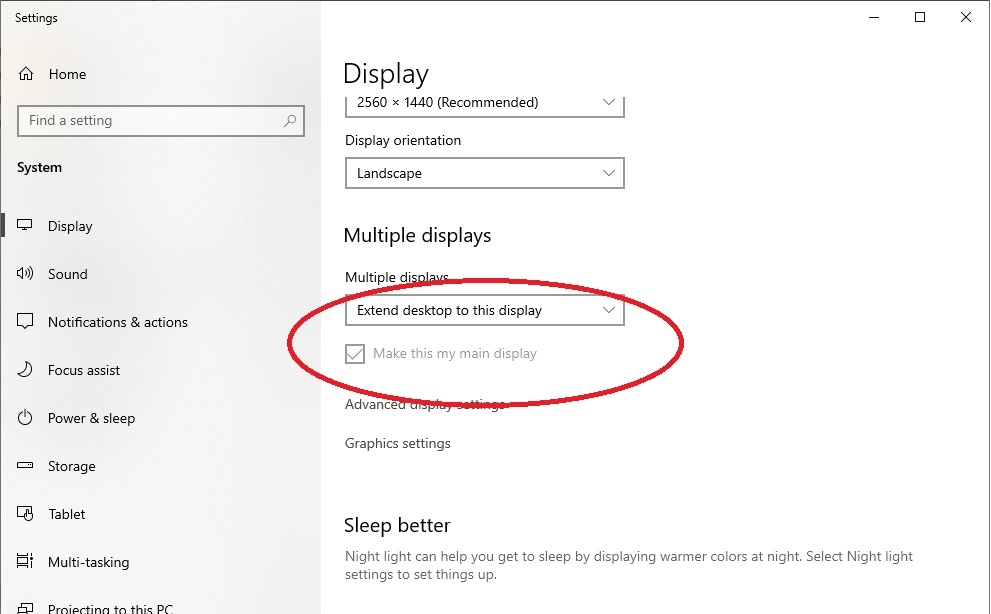Click the Focus assist moon icon
The width and height of the screenshot is (991, 614).
(25, 369)
